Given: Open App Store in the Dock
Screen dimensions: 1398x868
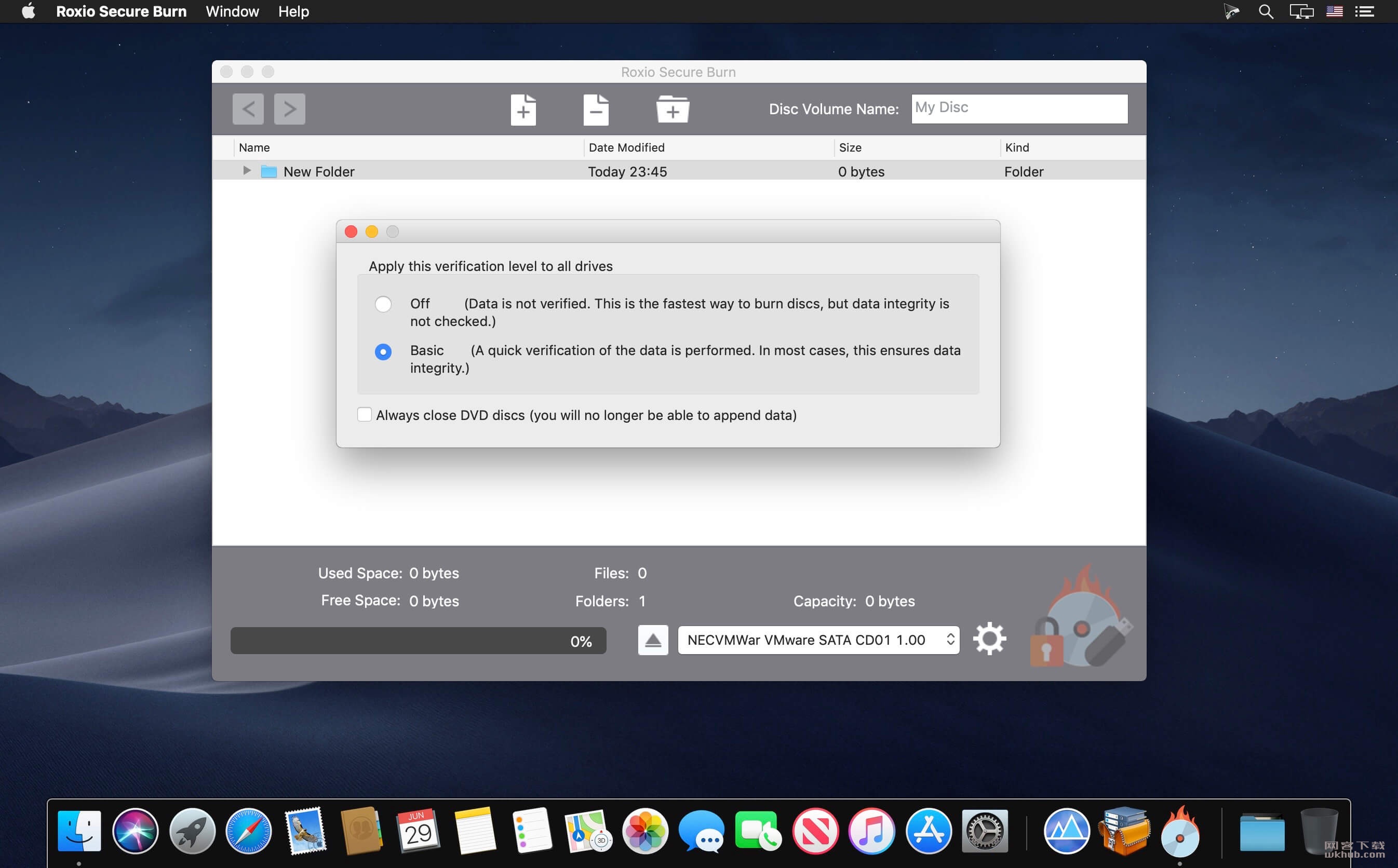Looking at the screenshot, I should (x=929, y=831).
